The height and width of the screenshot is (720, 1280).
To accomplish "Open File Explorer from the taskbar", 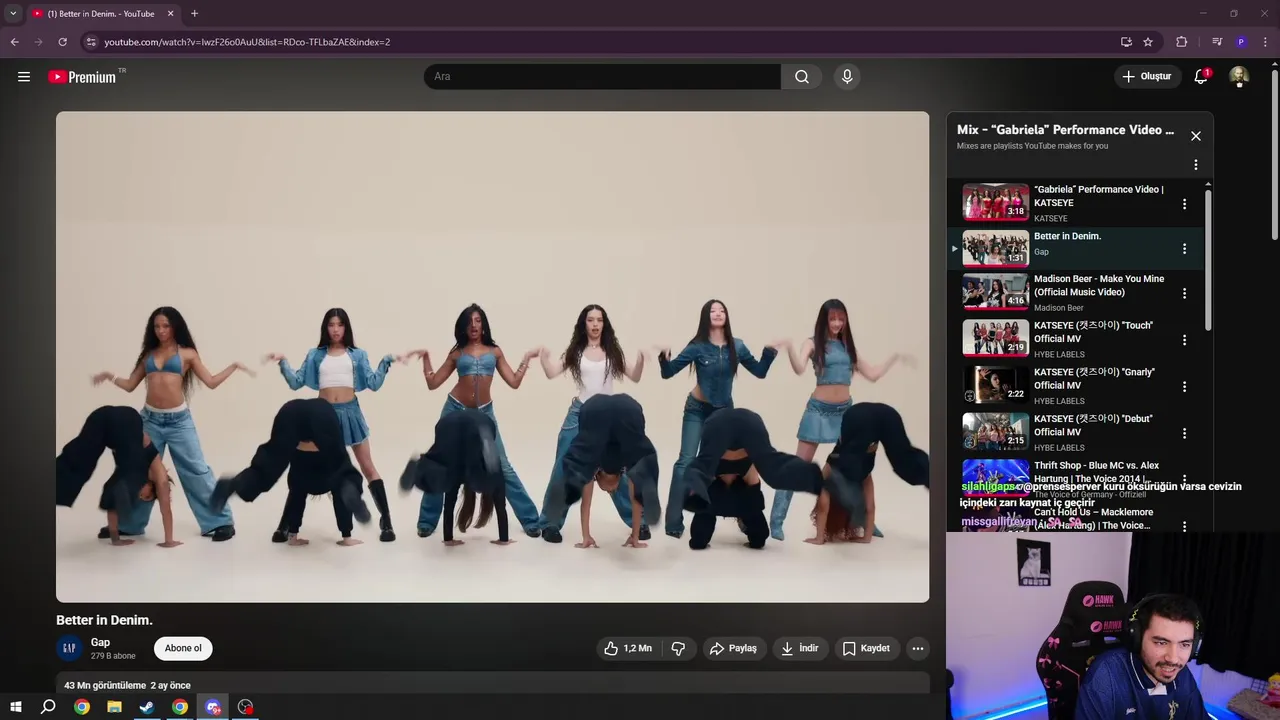I will click(114, 707).
